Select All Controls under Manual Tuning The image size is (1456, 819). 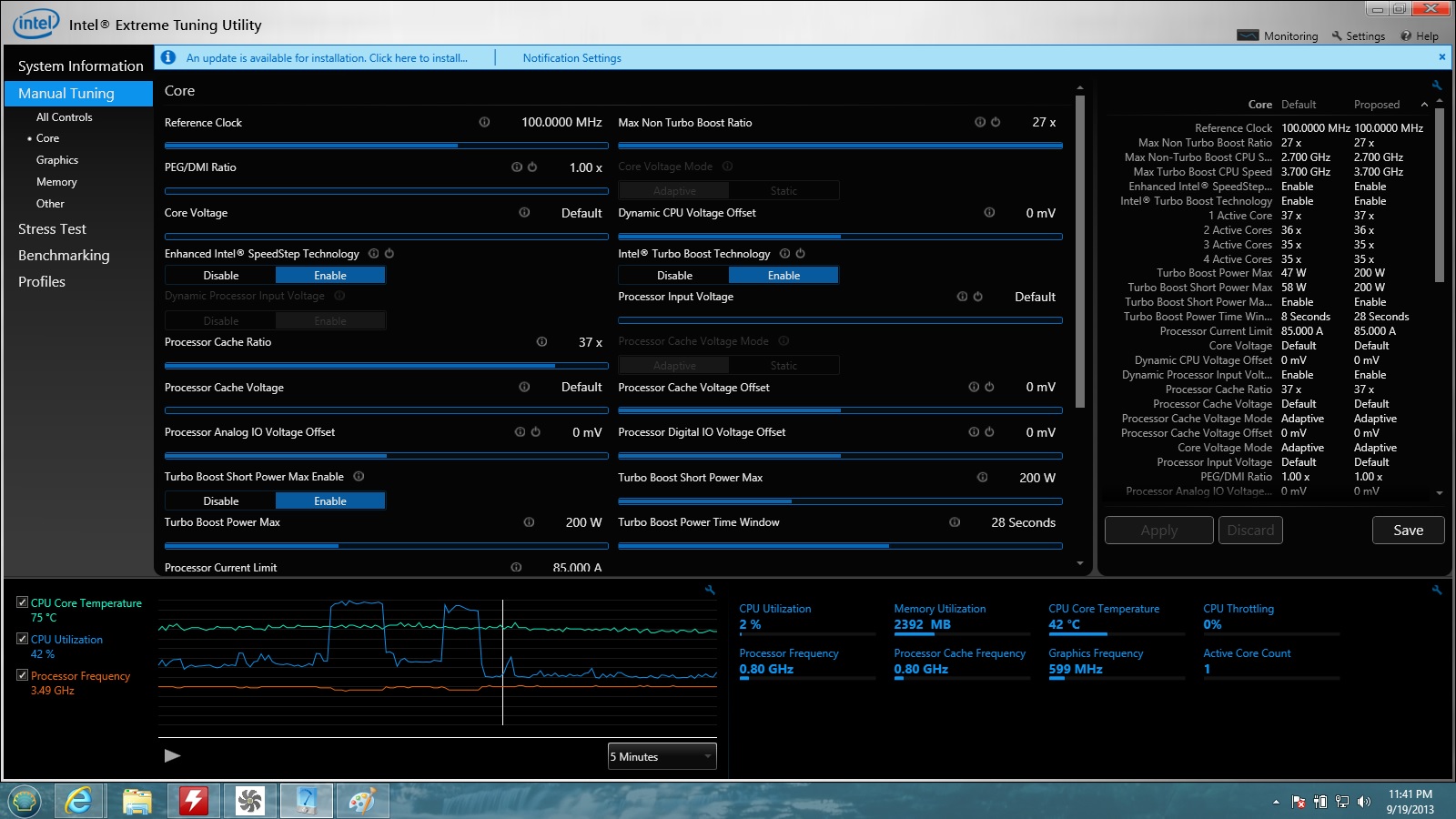(64, 117)
